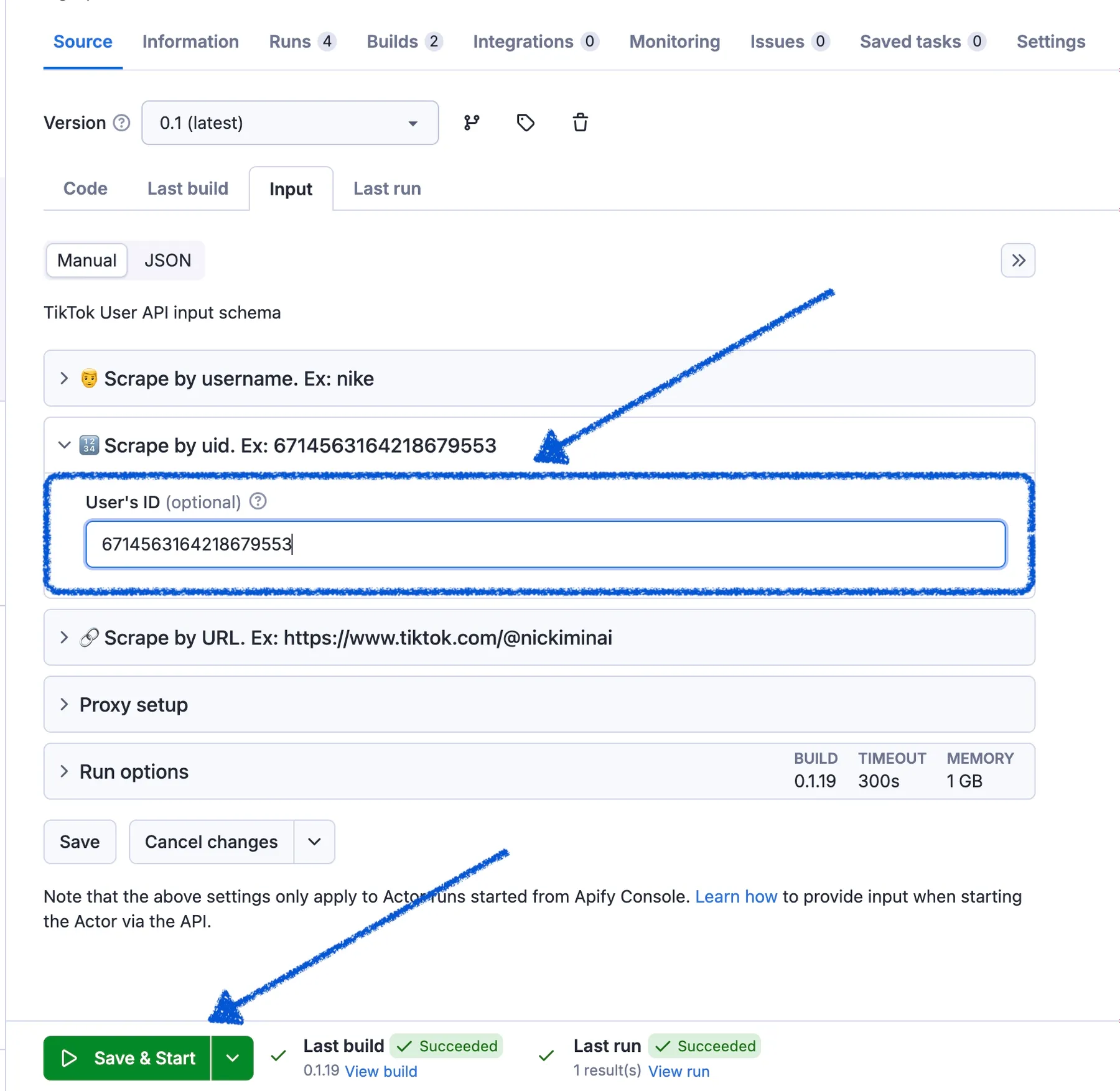Click into the User's ID input field

coord(545,545)
